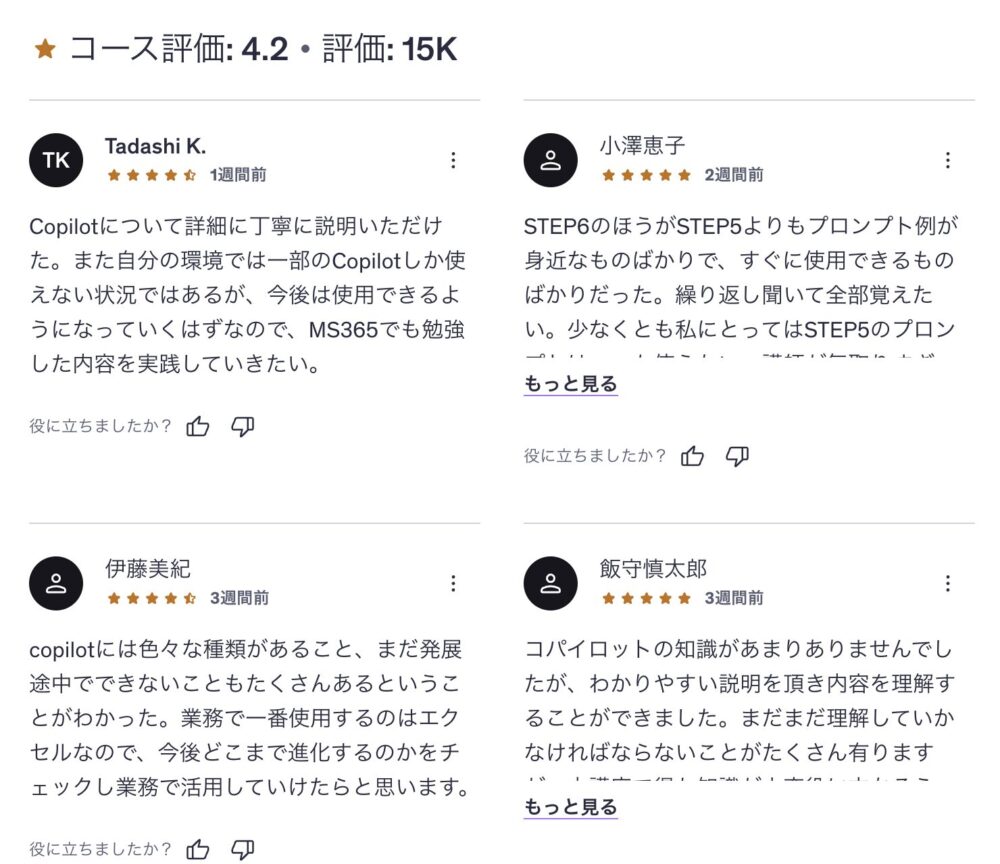Dislike Tadashi K.'s review with thumbs down
The image size is (1000, 864).
click(x=243, y=427)
